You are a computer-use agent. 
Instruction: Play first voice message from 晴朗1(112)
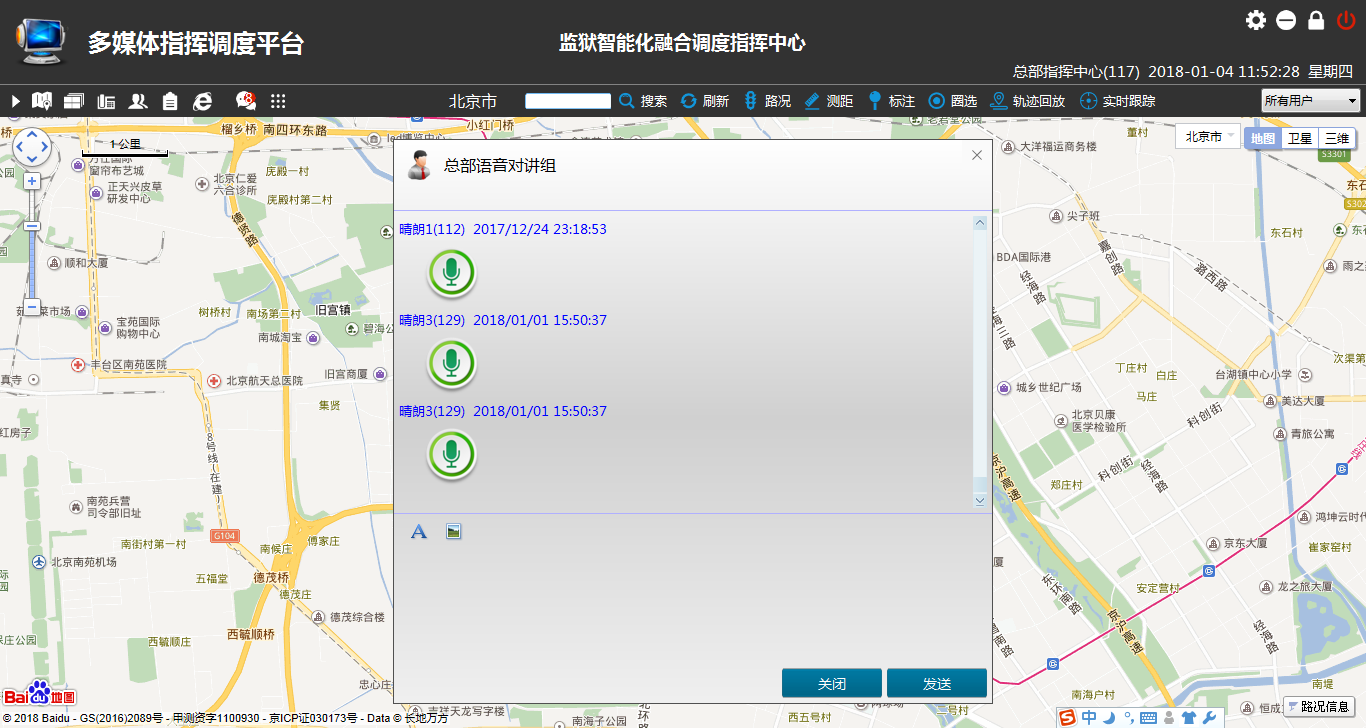pyautogui.click(x=452, y=273)
